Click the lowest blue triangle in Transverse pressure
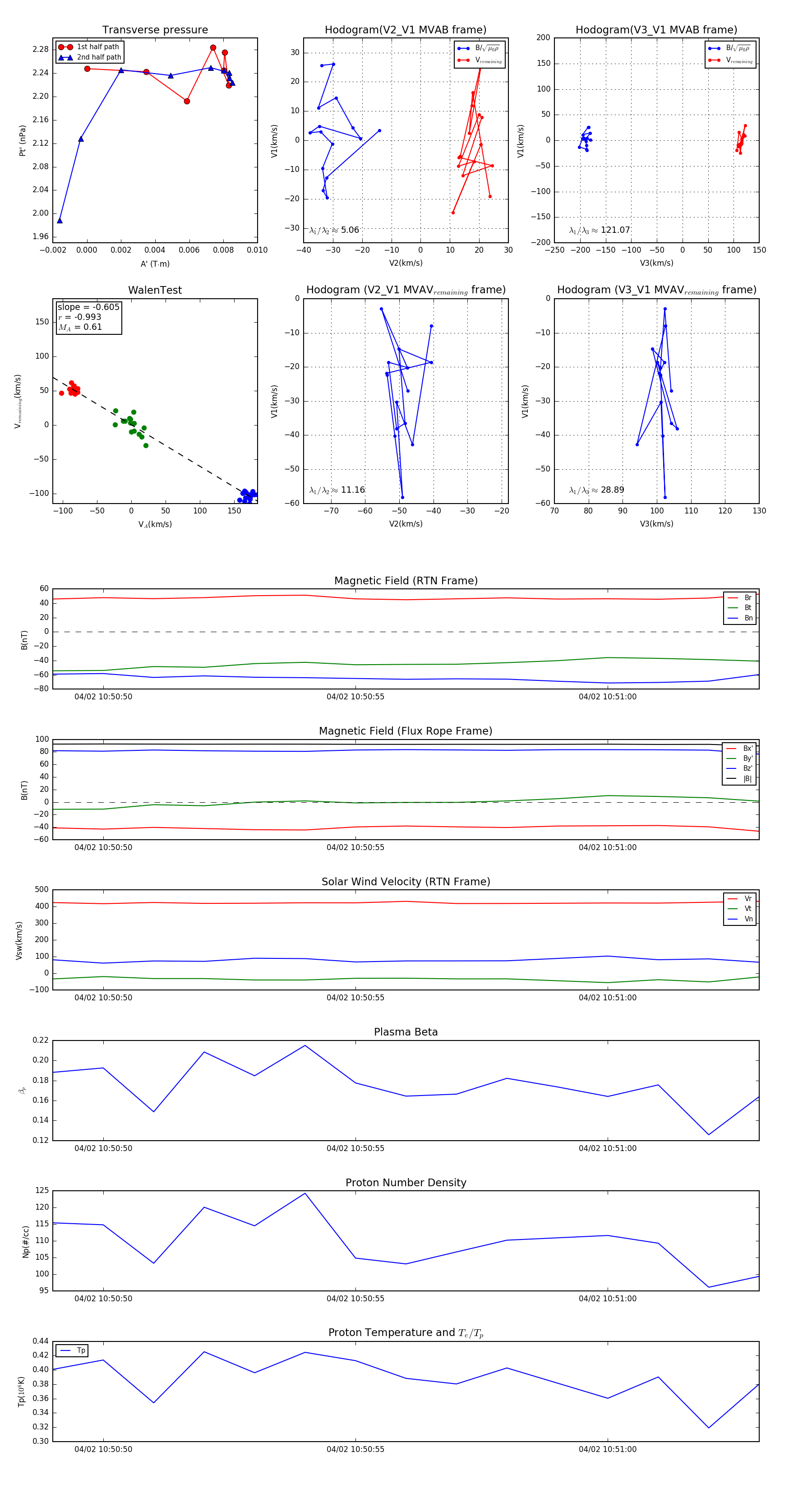Viewport: 812px width, 1489px height. (60, 220)
